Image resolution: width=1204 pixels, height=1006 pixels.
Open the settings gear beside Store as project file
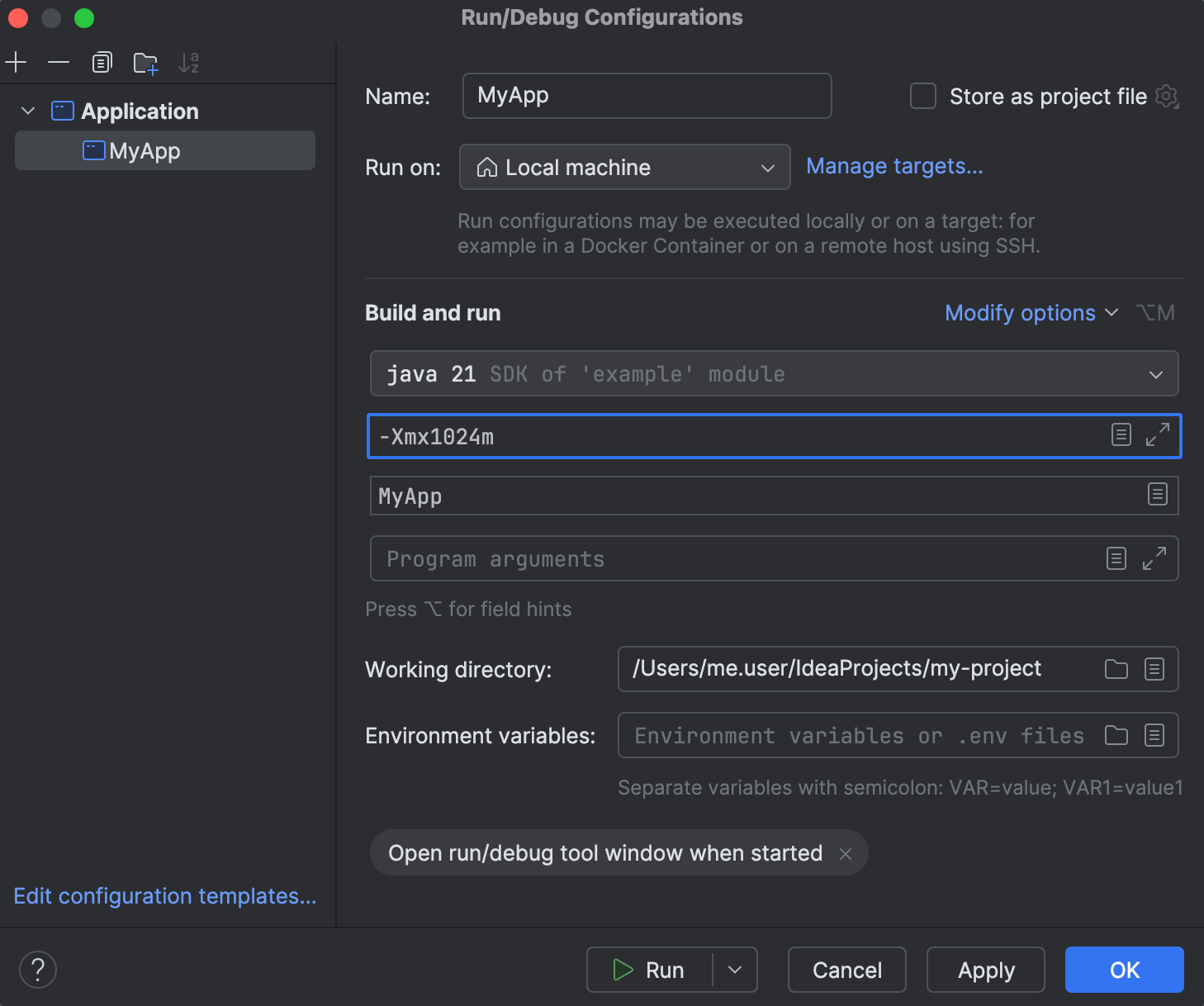pos(1168,97)
